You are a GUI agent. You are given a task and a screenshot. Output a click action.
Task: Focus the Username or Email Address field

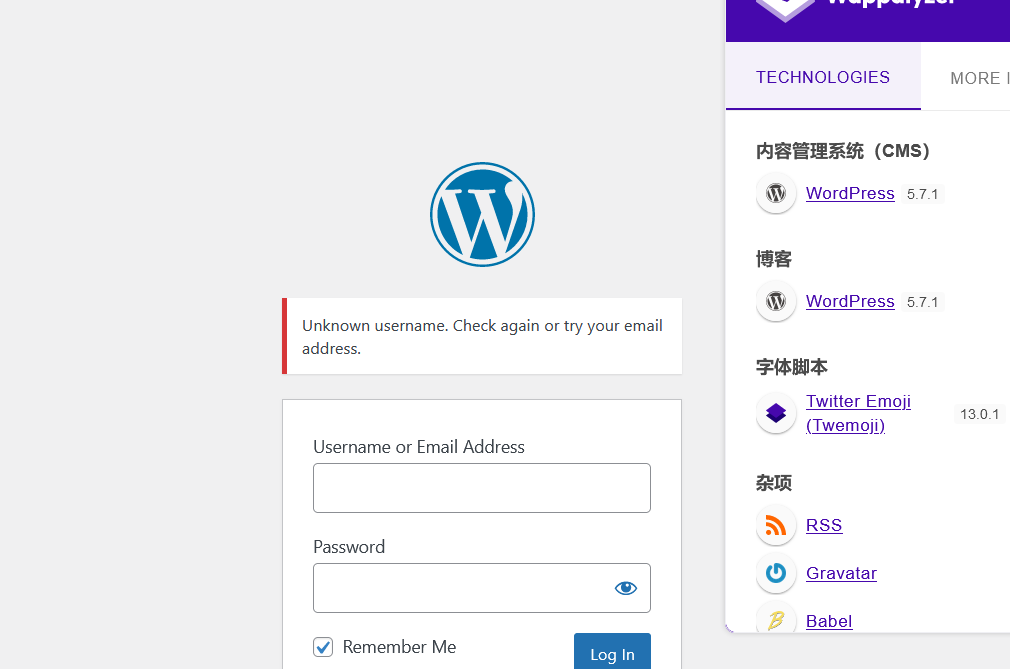point(481,488)
